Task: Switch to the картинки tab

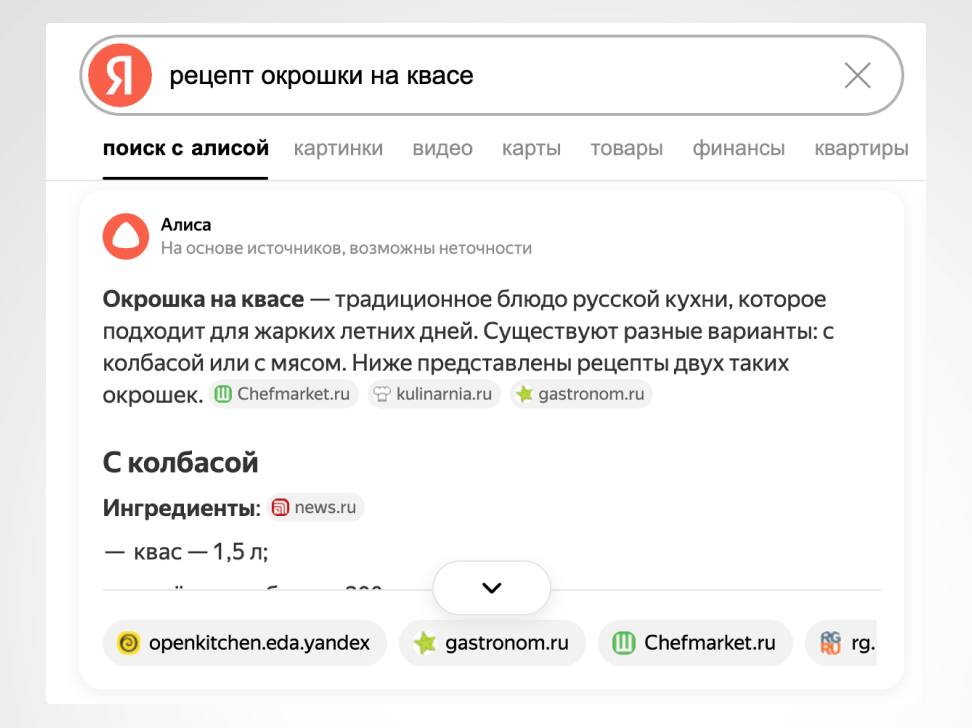Action: (338, 148)
